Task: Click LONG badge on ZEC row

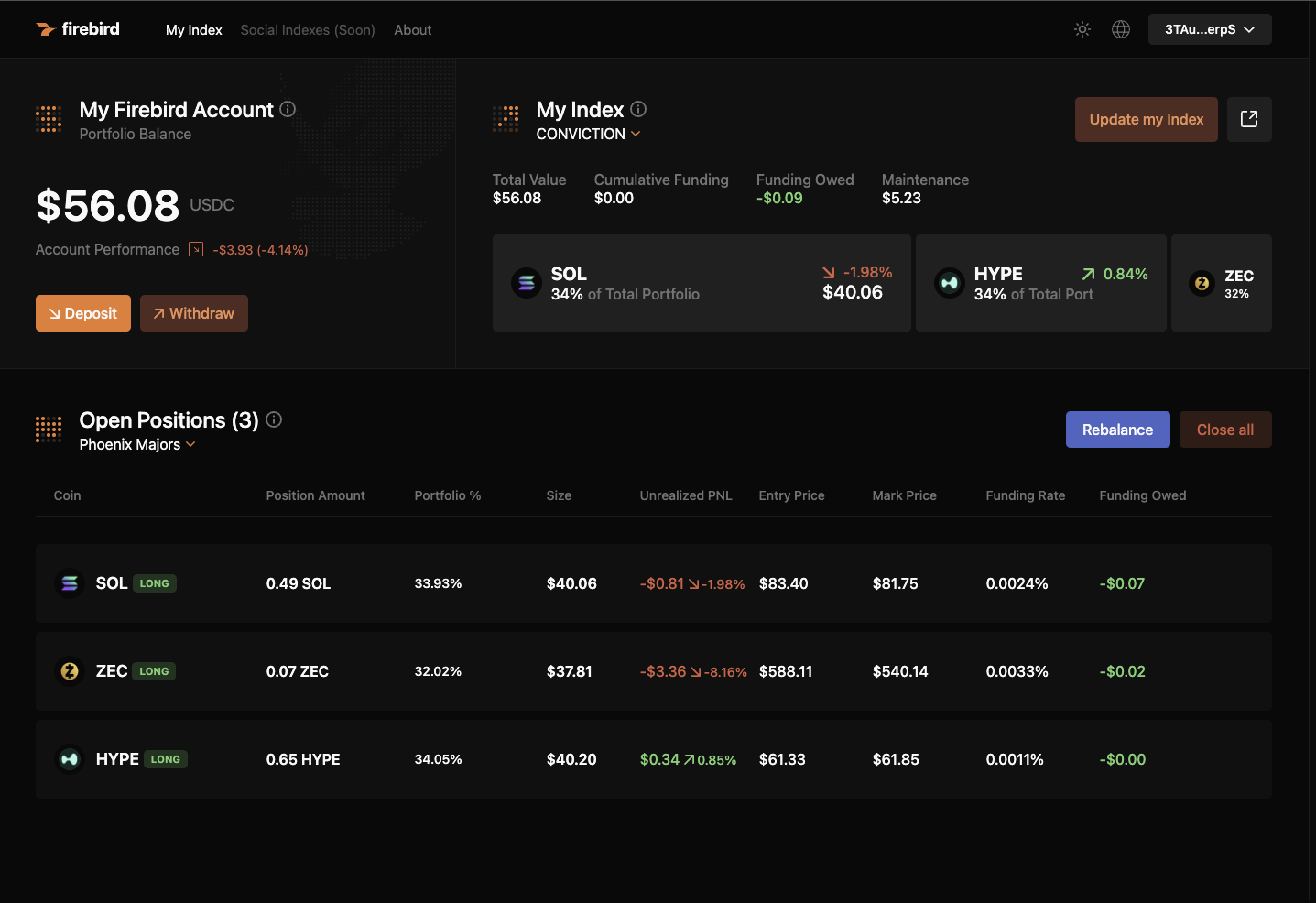Action: [x=155, y=671]
